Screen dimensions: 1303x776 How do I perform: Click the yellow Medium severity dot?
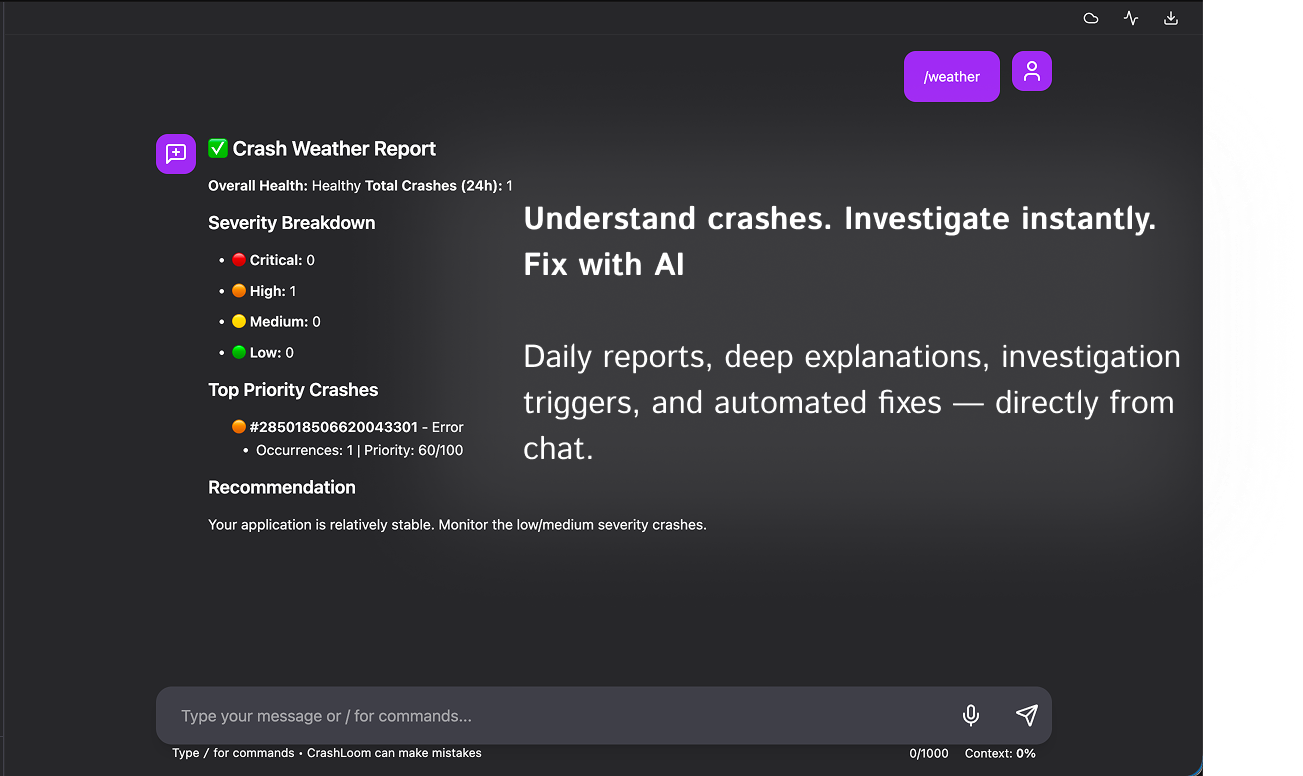coord(239,320)
